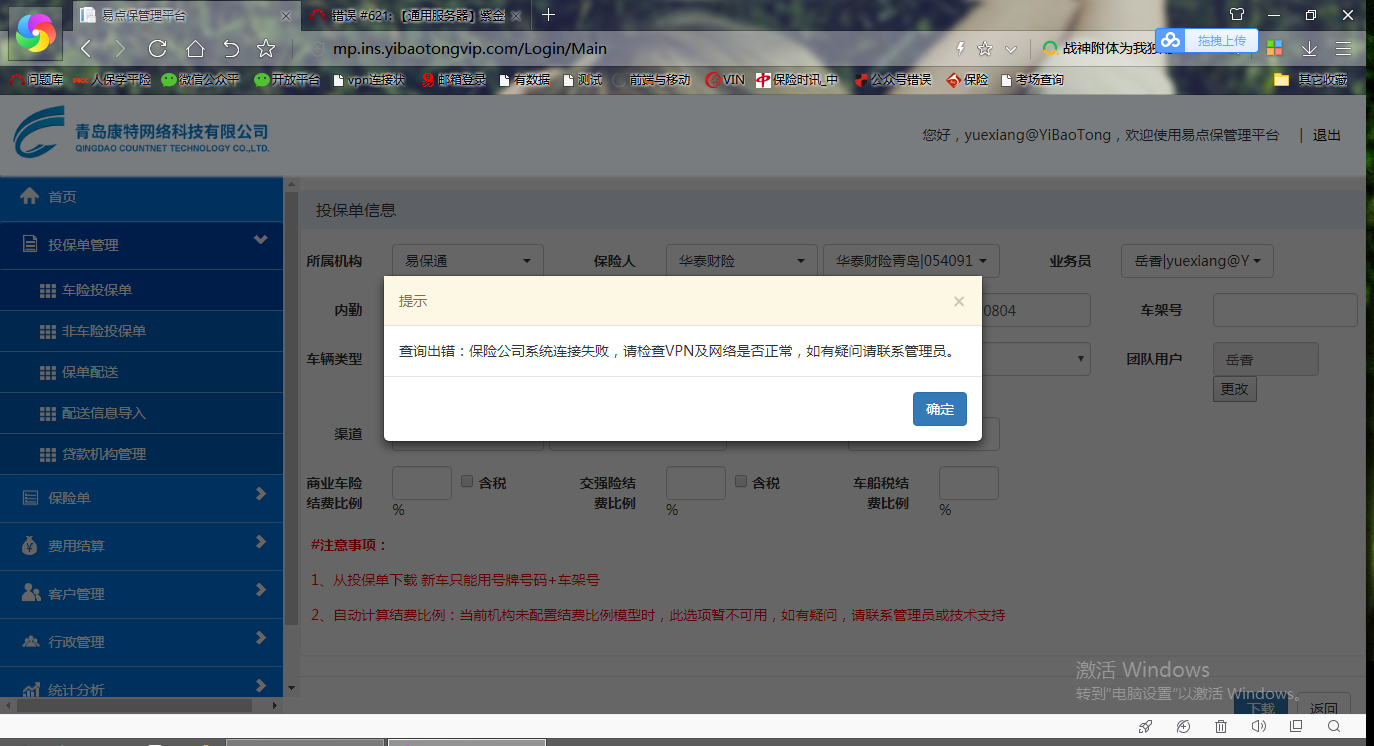Open the VIN bookmark
Viewport: 1374px width, 746px height.
coord(725,80)
